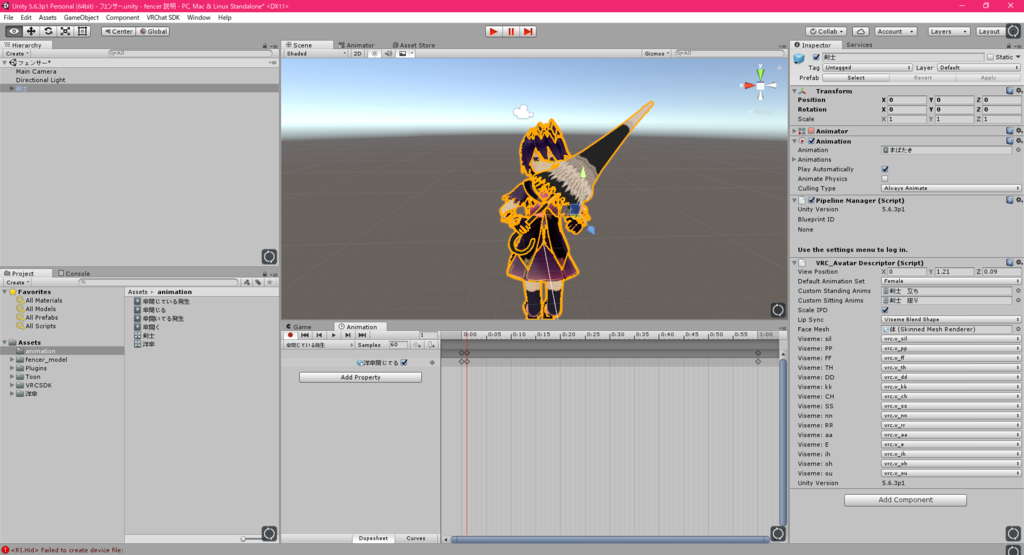The width and height of the screenshot is (1024, 555).
Task: Switch to the Animator tab
Action: tap(356, 45)
